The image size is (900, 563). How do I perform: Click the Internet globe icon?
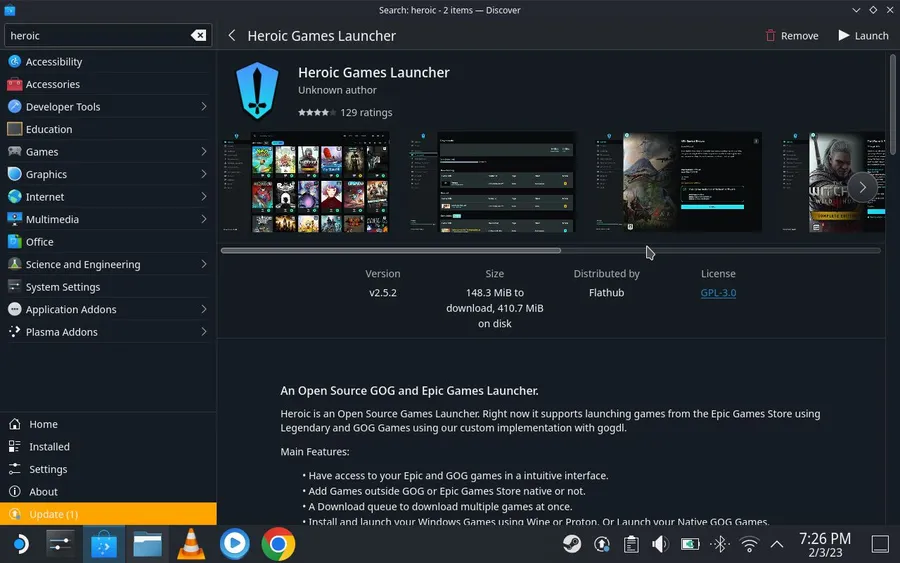[x=15, y=196]
